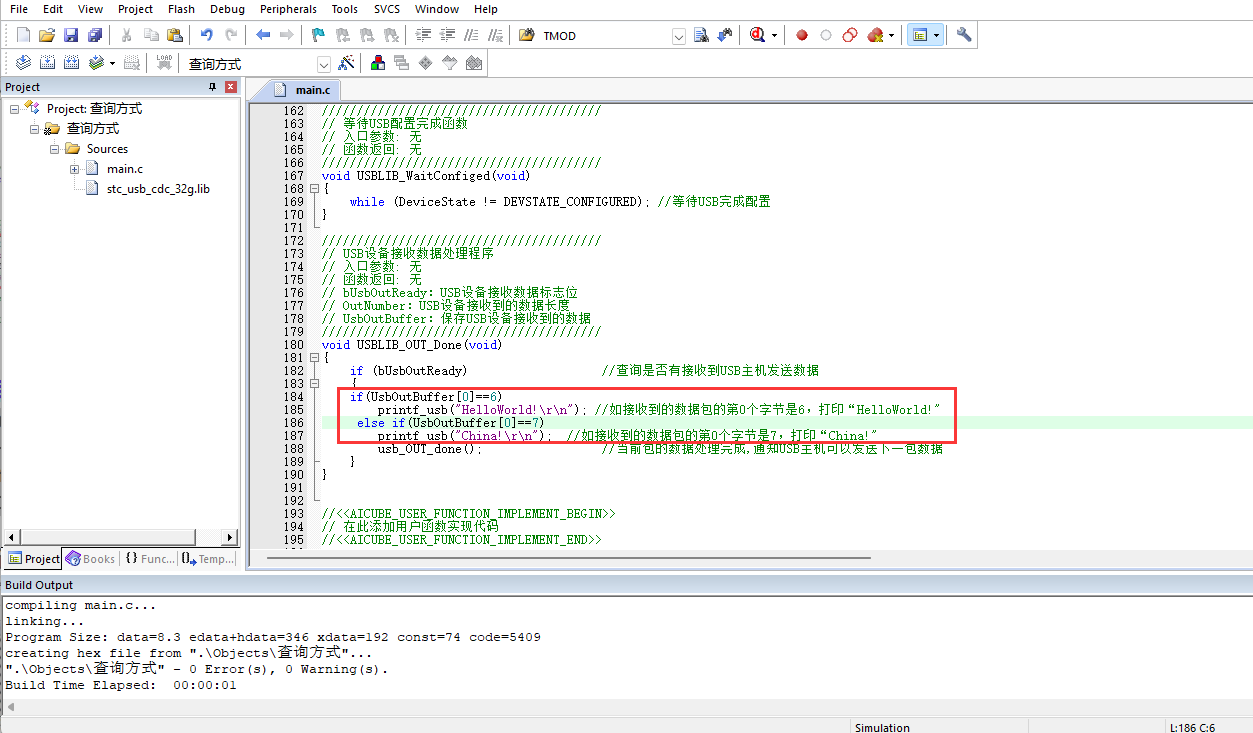The image size is (1253, 733).
Task: Open the Peripherals menu
Action: click(288, 9)
